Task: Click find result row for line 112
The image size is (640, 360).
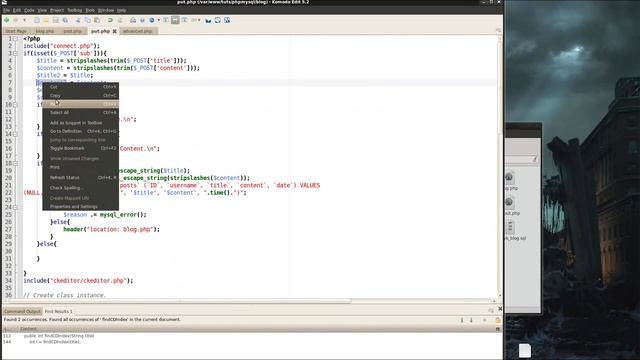Action: click(x=251, y=336)
